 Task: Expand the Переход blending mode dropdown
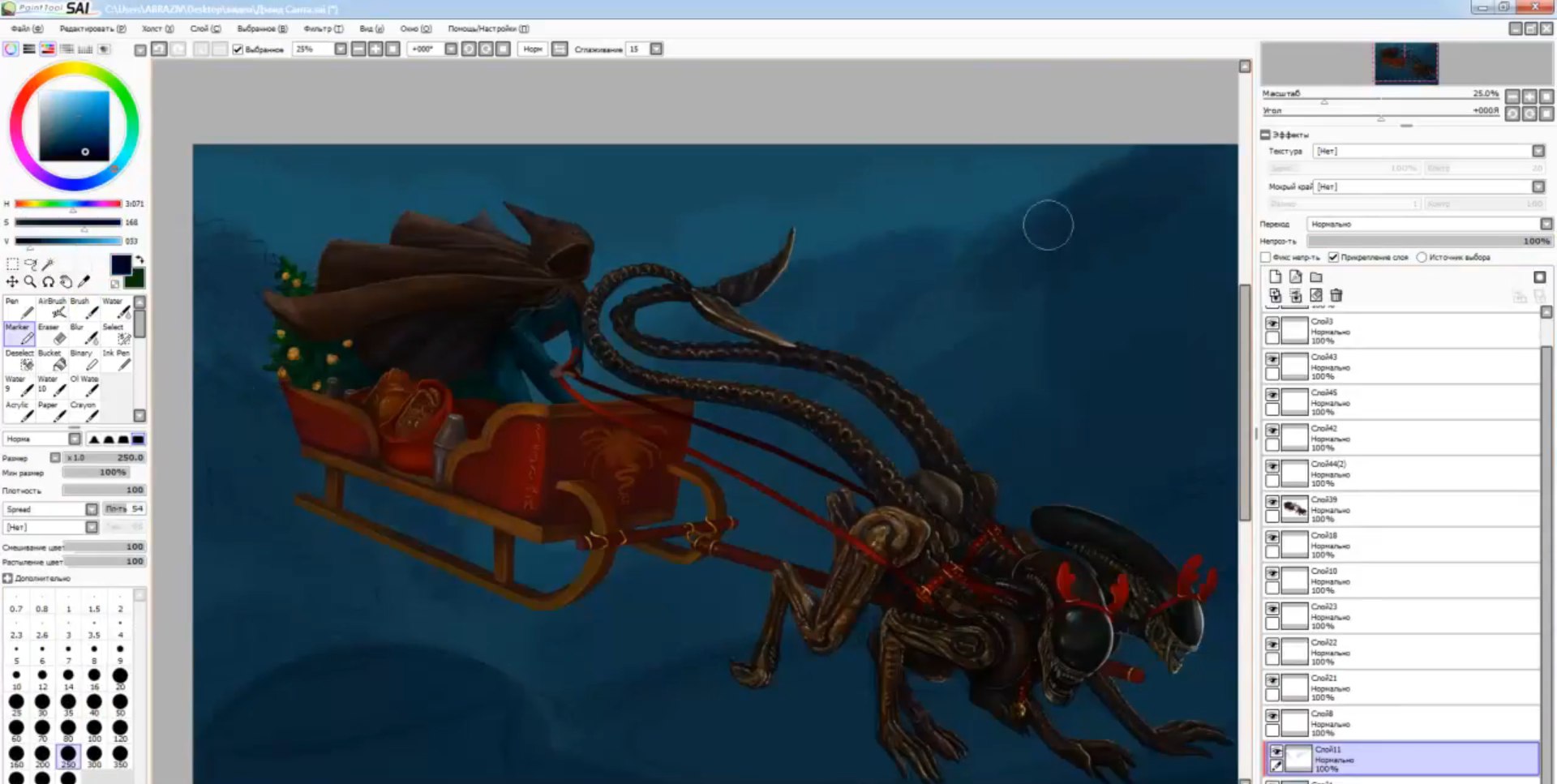point(1546,224)
